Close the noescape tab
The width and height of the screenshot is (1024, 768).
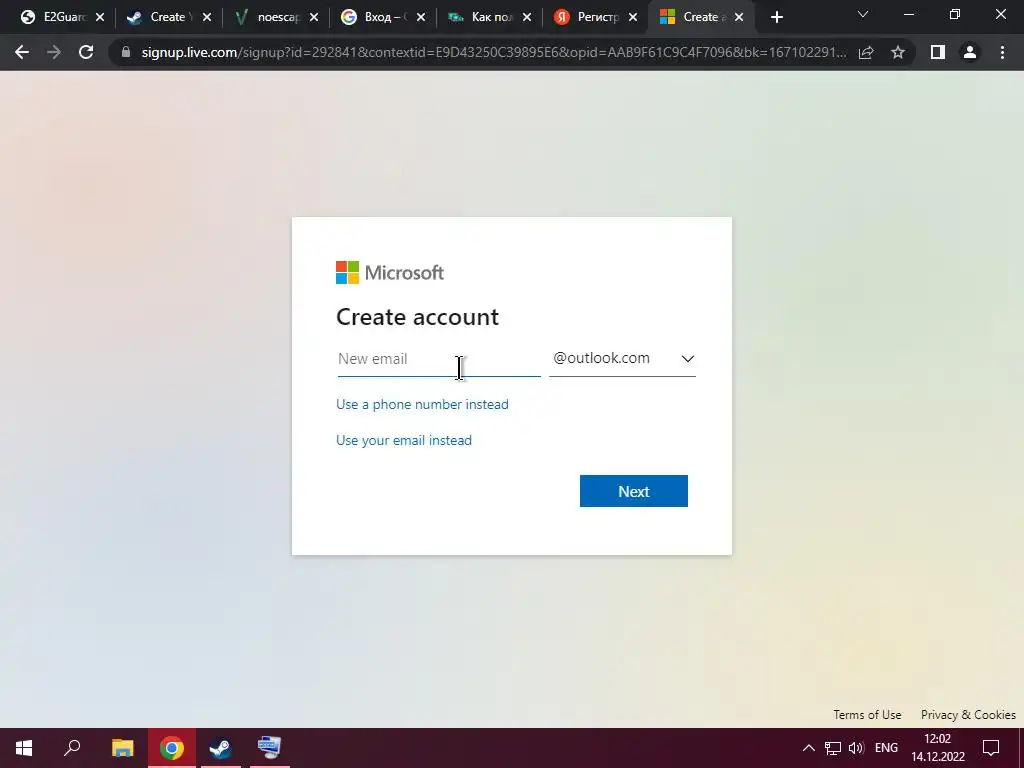click(x=313, y=18)
